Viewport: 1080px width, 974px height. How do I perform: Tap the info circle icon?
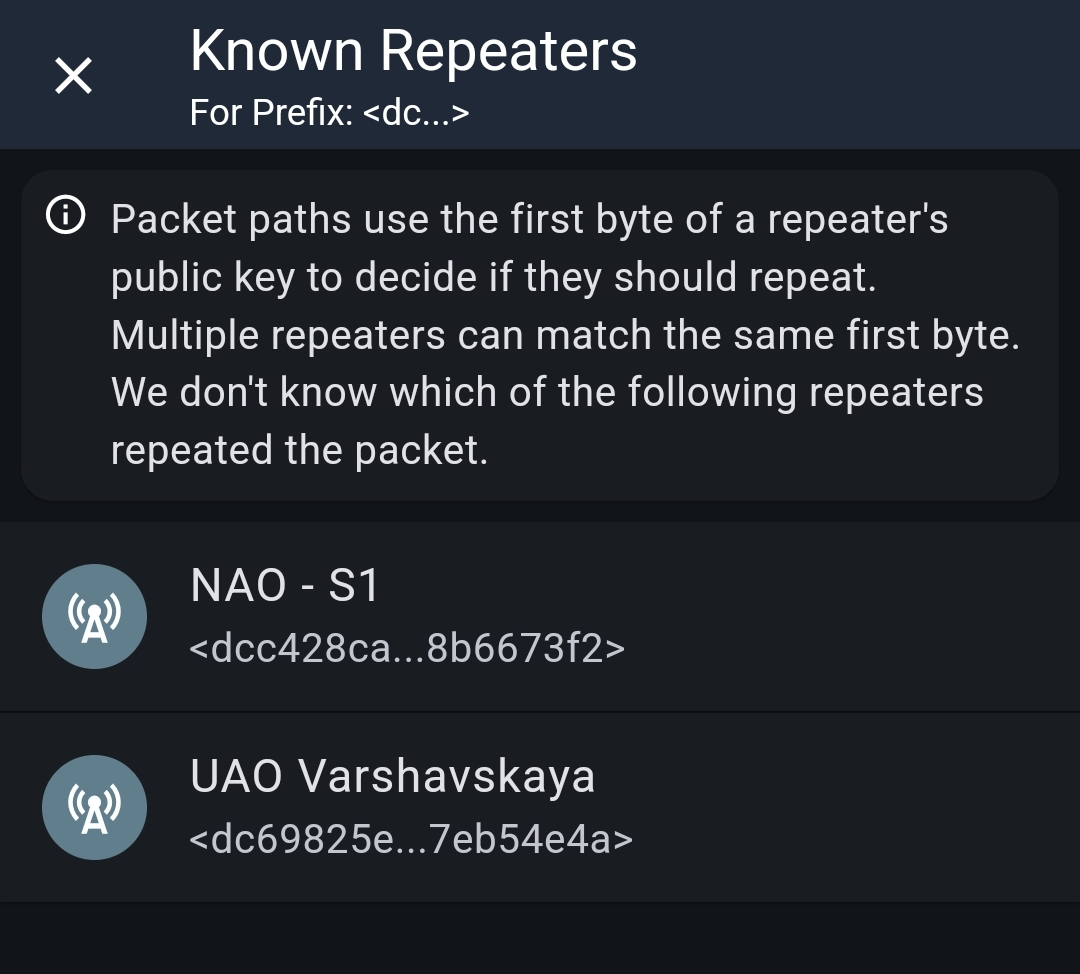(x=65, y=216)
